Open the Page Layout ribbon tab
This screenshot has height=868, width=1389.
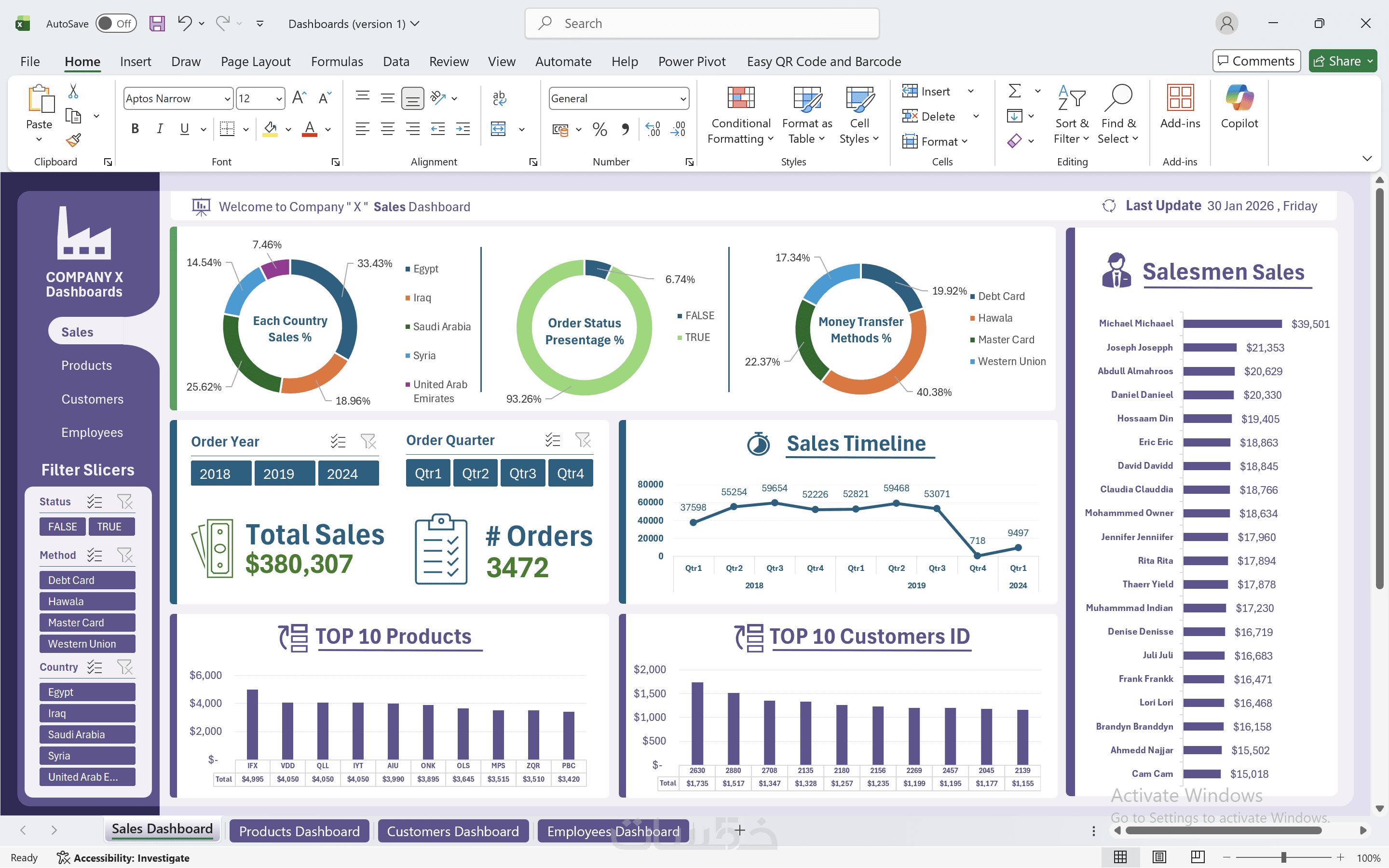tap(256, 61)
